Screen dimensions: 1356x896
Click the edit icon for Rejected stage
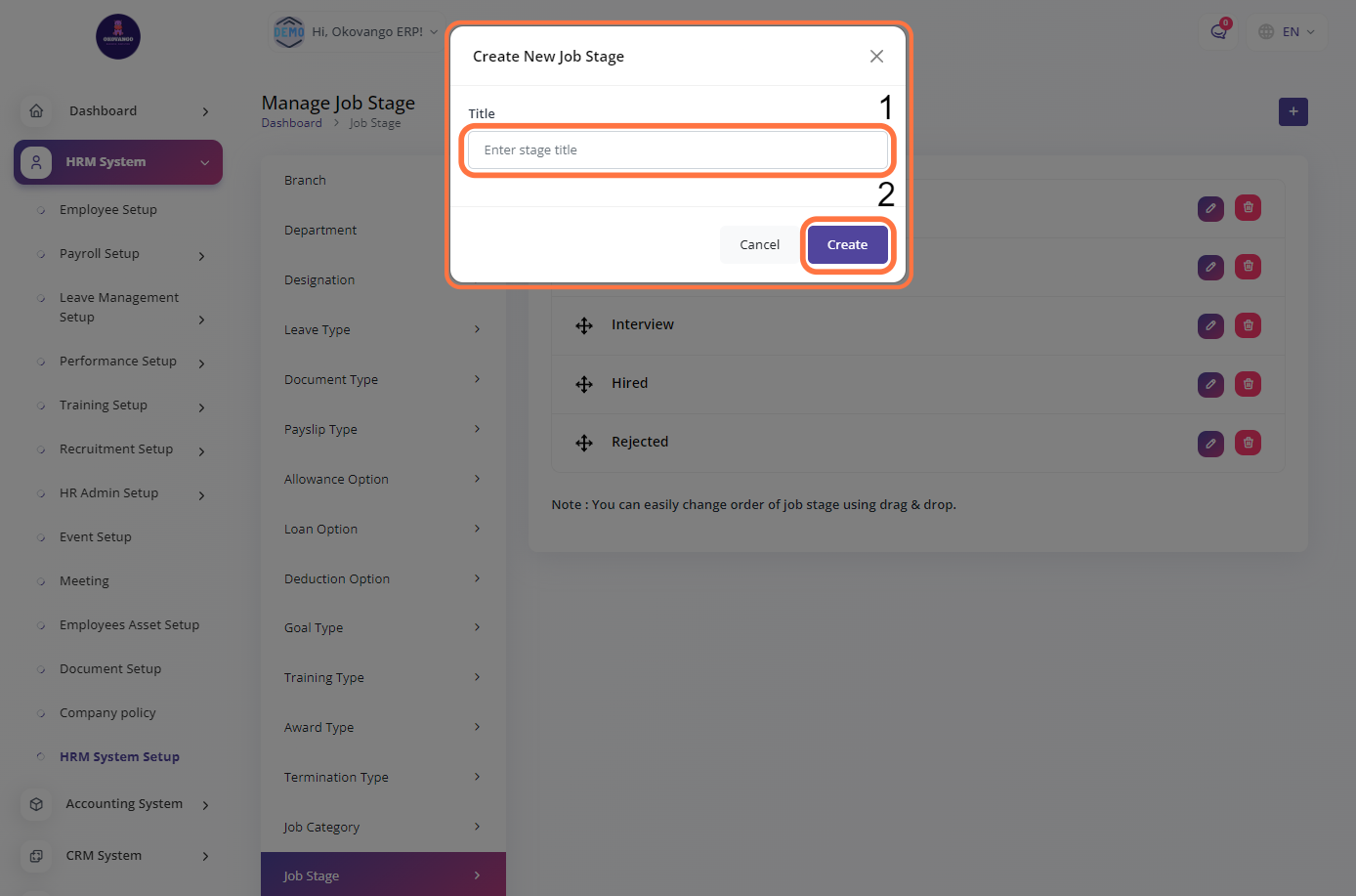click(1210, 443)
